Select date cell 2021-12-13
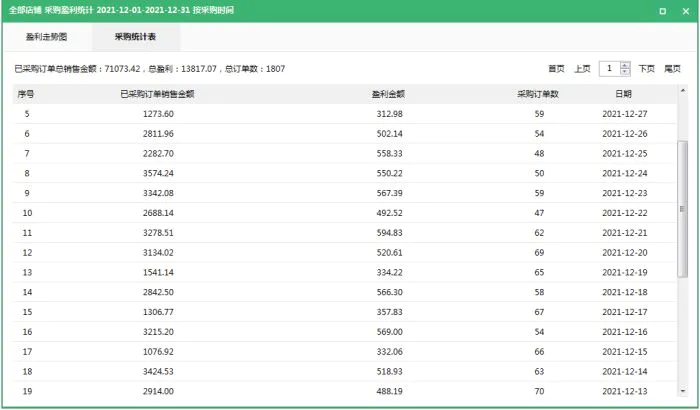This screenshot has width=700, height=410. (x=625, y=391)
